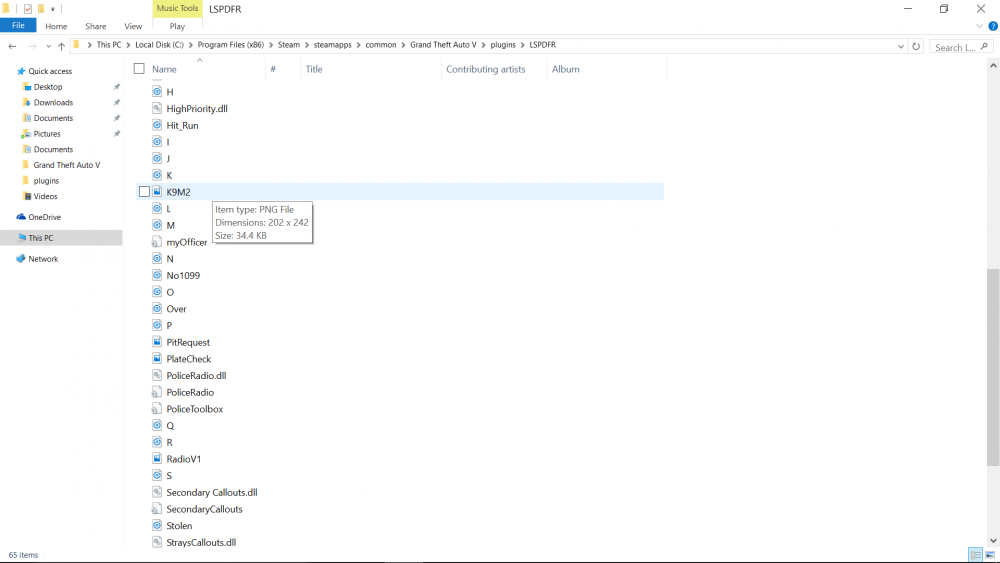Sort by the # track column header
This screenshot has height=563, width=1000.
click(x=273, y=69)
